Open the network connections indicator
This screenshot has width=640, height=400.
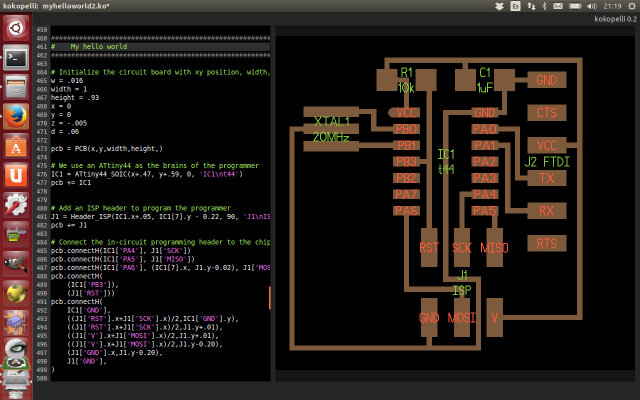click(x=531, y=6)
